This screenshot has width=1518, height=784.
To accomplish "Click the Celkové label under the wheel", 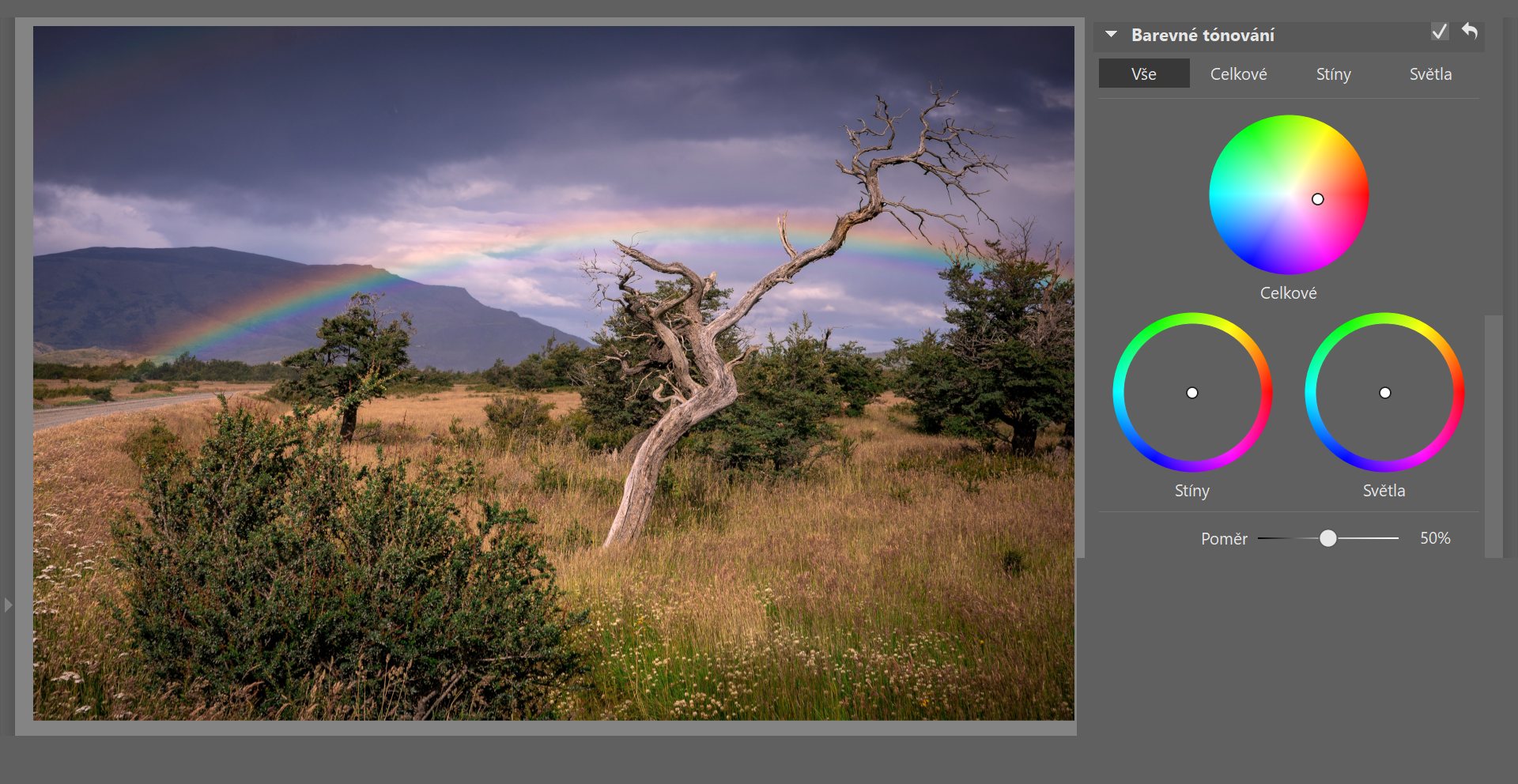I will 1288,292.
